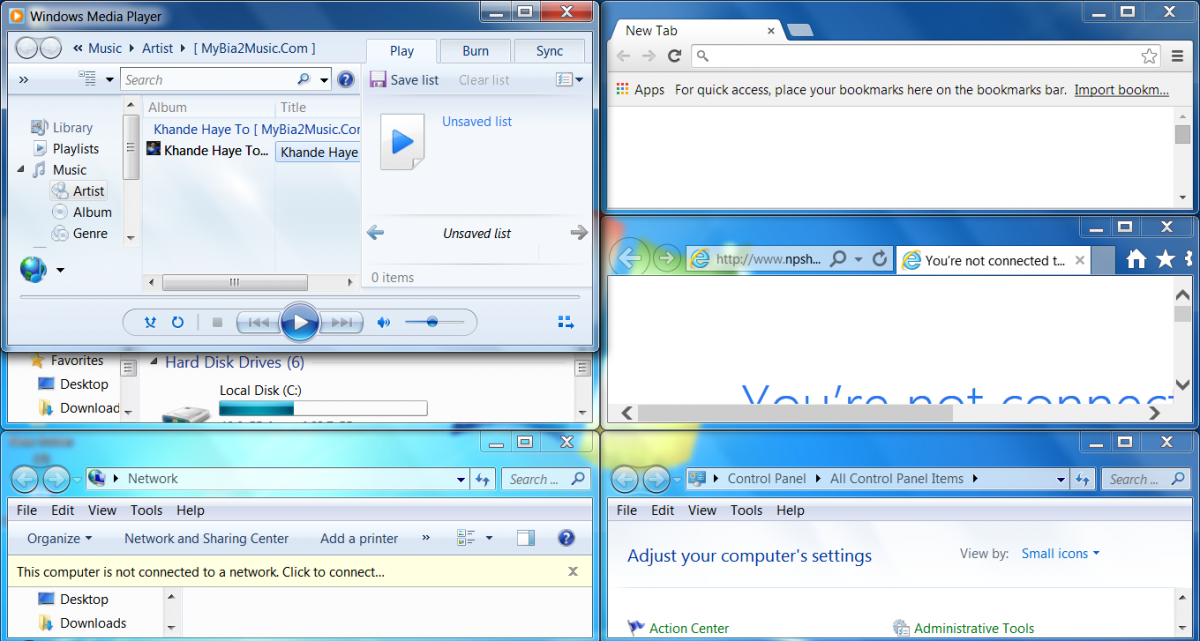Expand the Small icons view dropdown
Viewport: 1200px width, 641px height.
(x=1060, y=553)
